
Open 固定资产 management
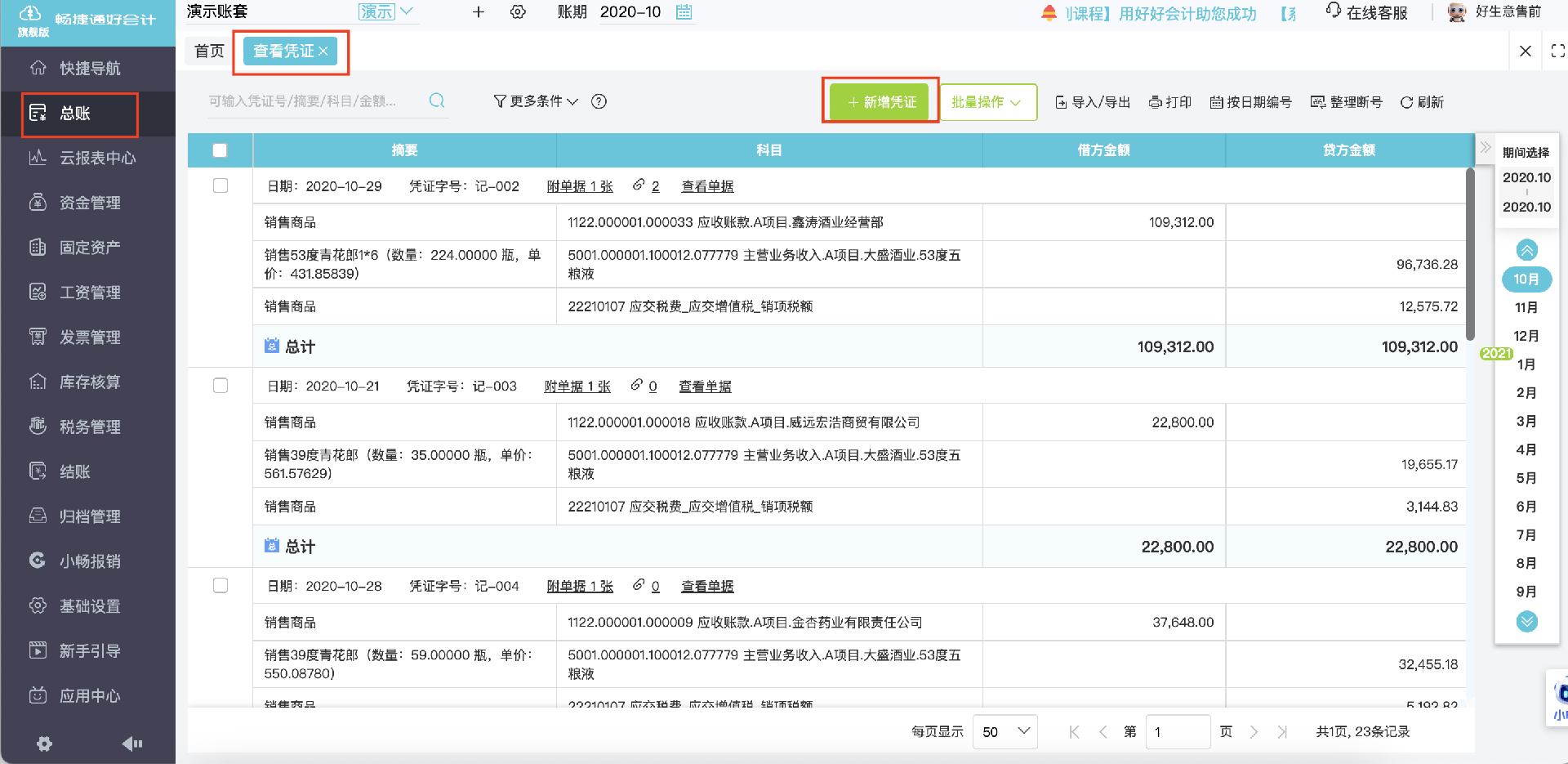[90, 247]
